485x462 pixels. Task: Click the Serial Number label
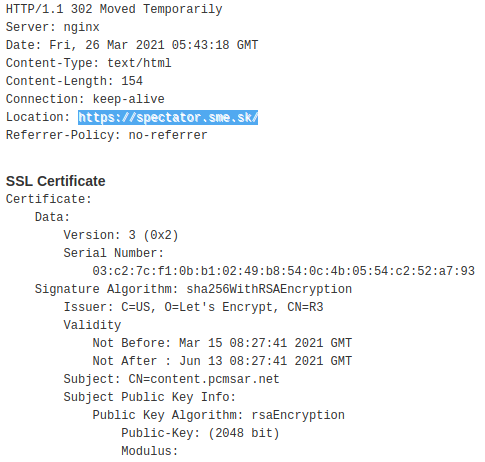(x=114, y=253)
